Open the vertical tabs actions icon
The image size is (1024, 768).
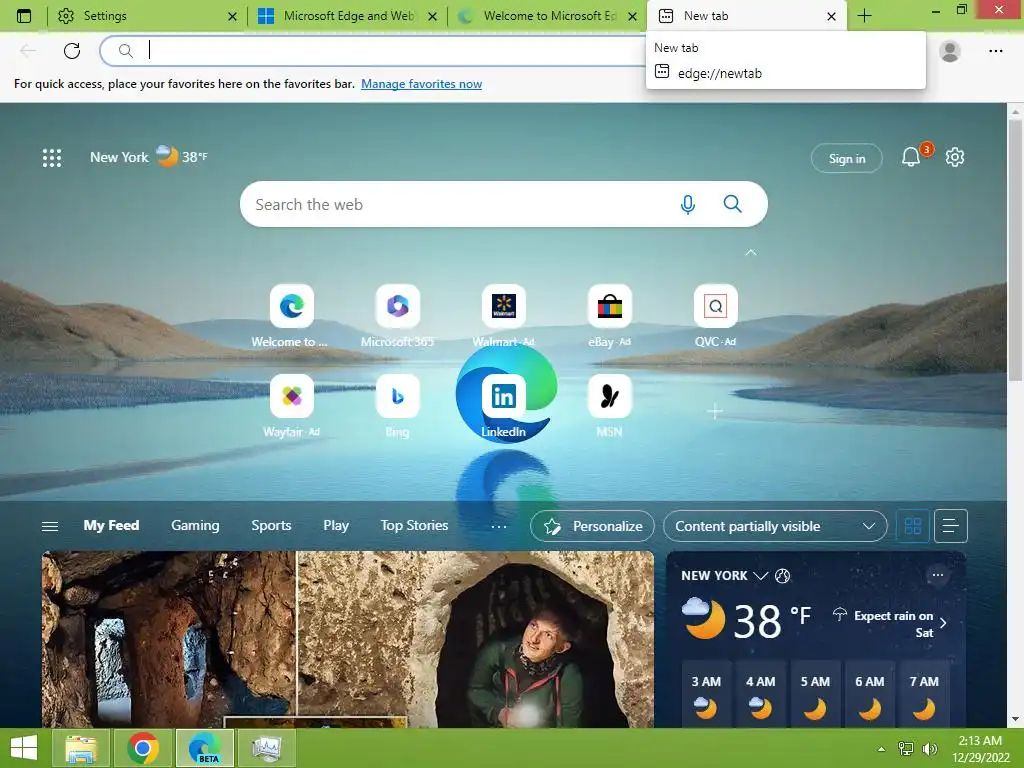coord(24,16)
